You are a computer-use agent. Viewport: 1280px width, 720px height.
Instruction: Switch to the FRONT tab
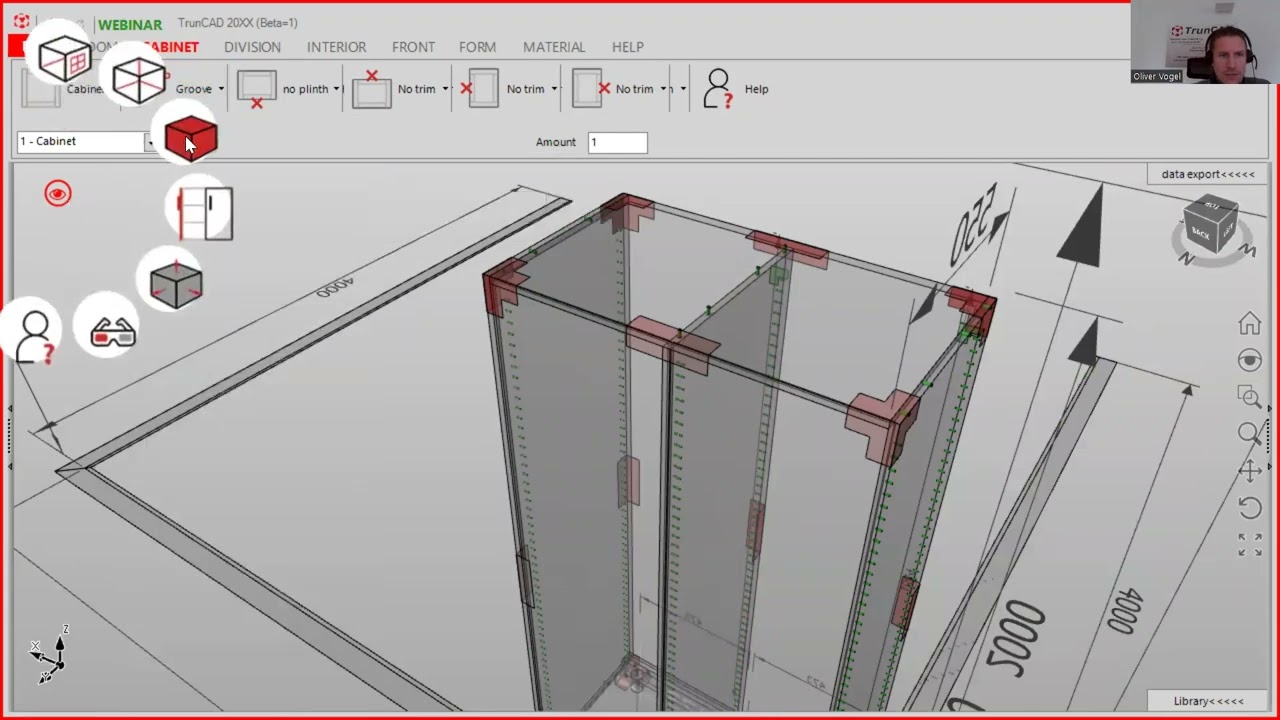413,47
